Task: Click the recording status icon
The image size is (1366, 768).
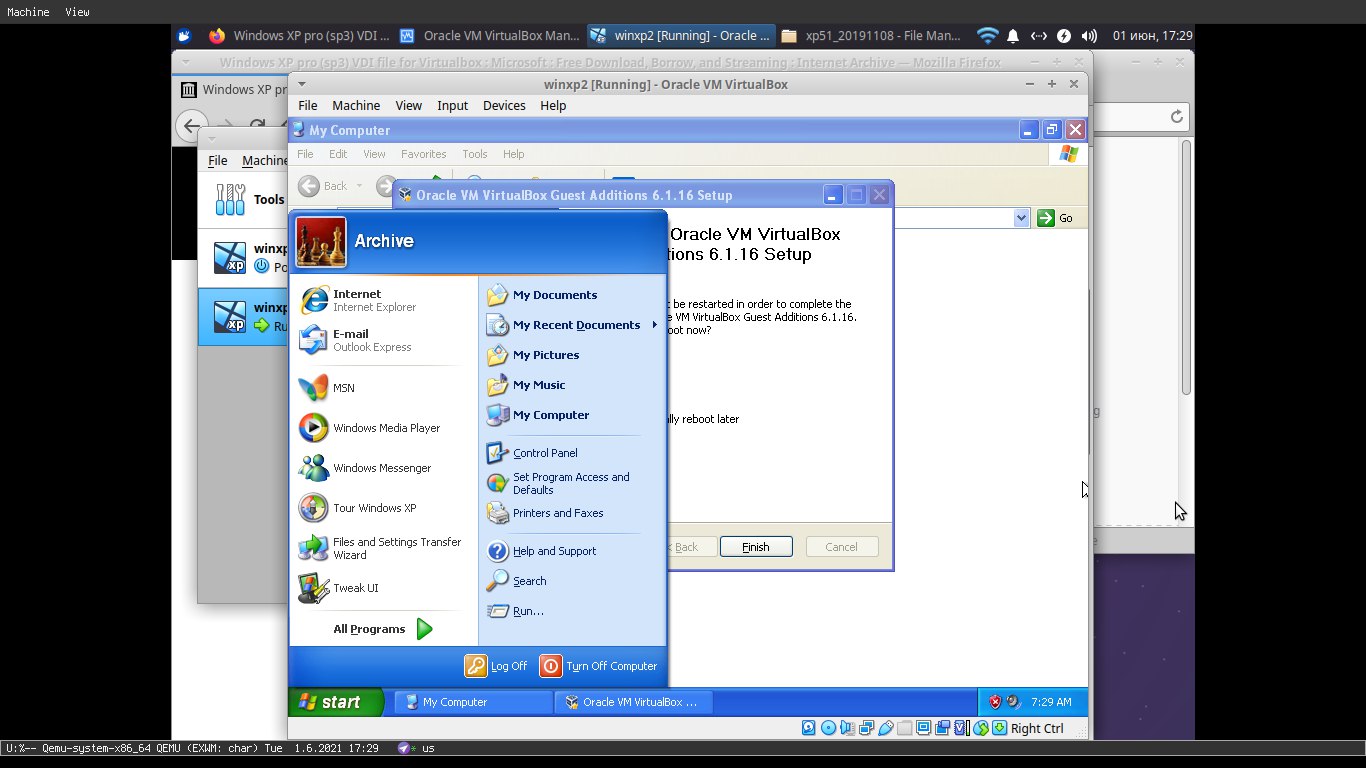Action: tap(943, 728)
